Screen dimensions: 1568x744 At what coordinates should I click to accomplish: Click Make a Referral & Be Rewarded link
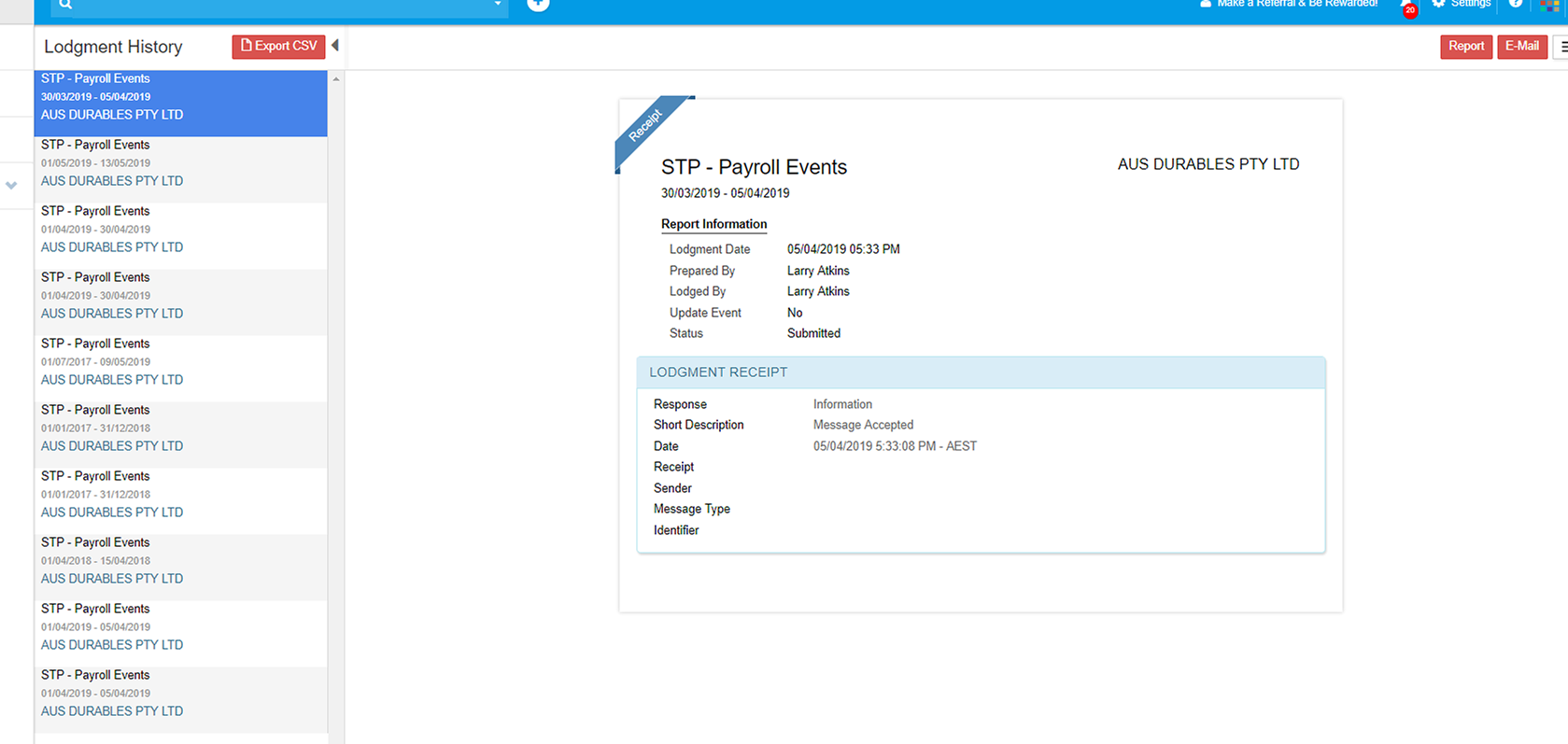tap(1296, 4)
